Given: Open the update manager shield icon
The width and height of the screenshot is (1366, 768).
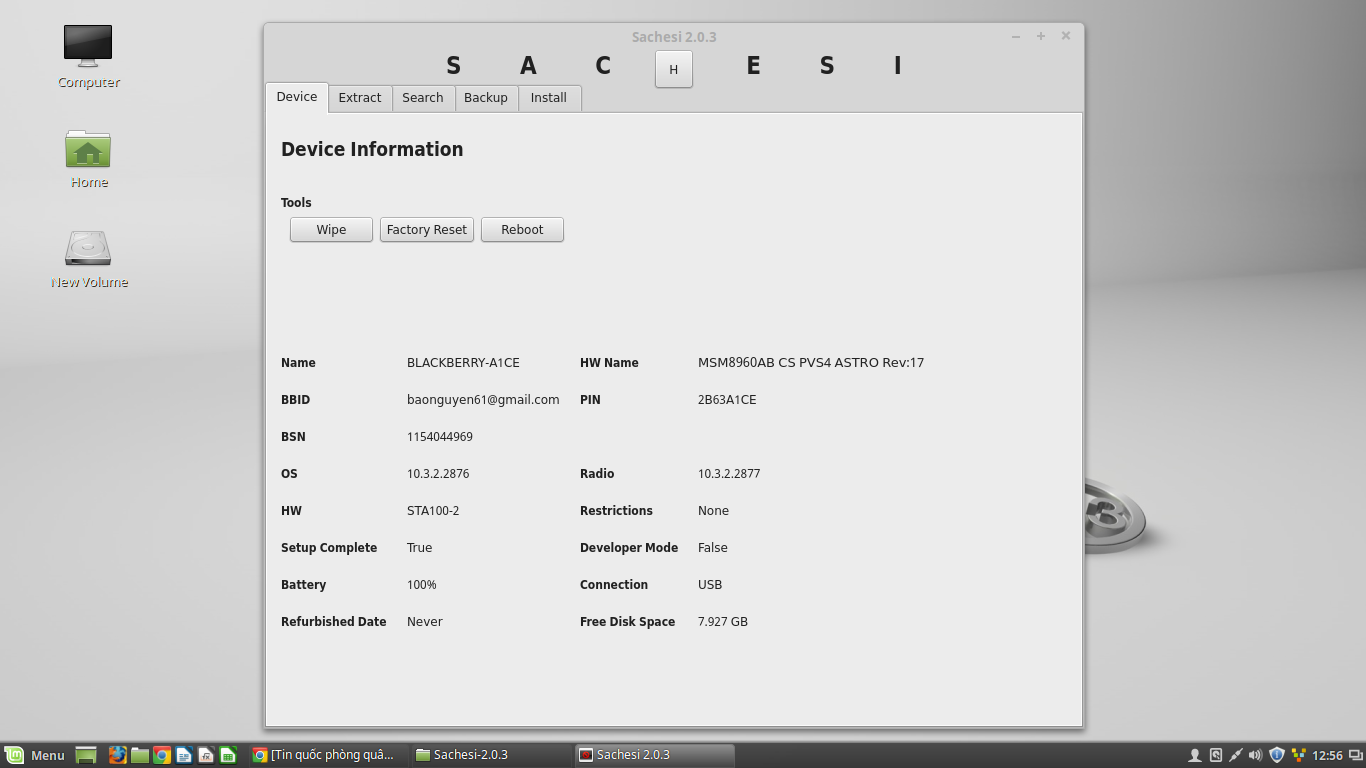Looking at the screenshot, I should click(1276, 755).
